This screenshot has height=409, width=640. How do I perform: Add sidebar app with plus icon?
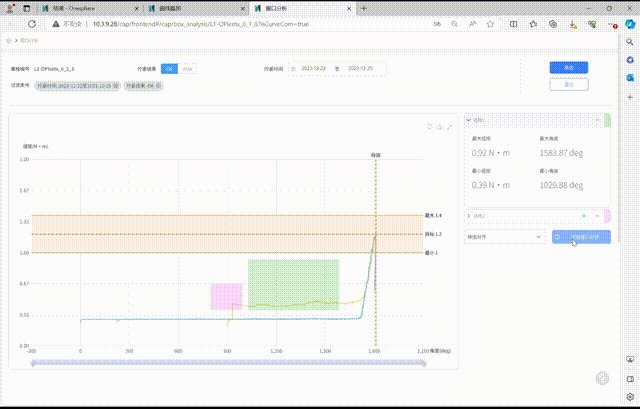(x=630, y=97)
